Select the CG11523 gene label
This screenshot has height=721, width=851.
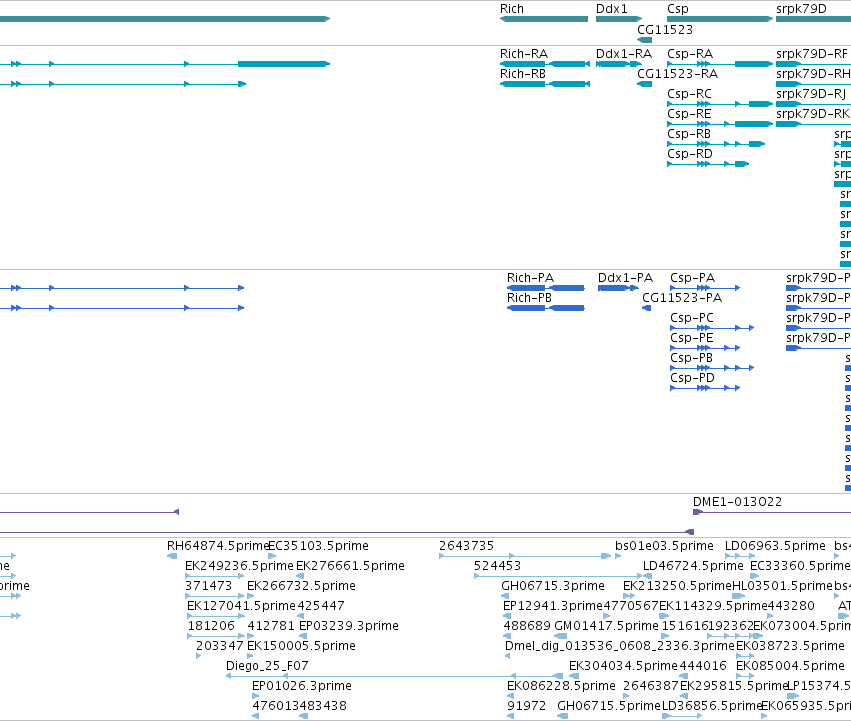[665, 29]
